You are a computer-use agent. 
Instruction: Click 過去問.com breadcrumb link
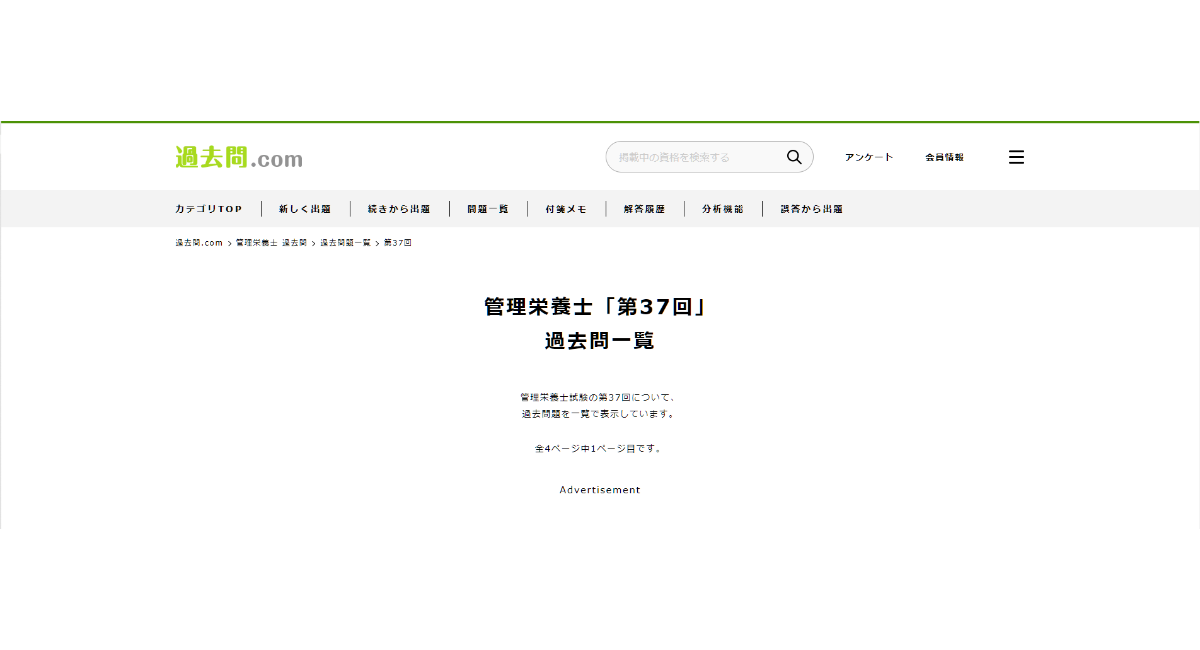pyautogui.click(x=199, y=243)
